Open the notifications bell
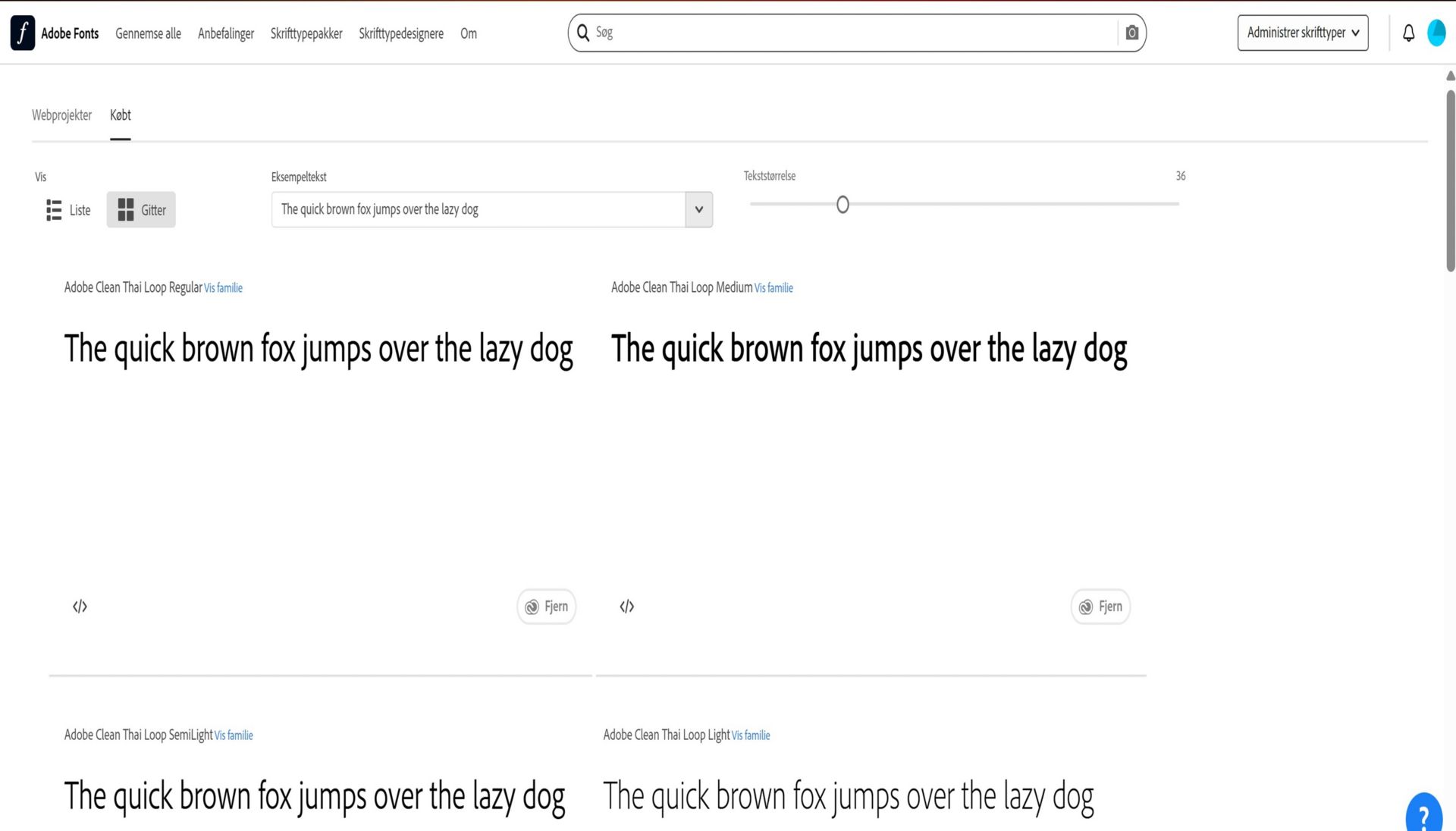This screenshot has width=1456, height=831. point(1408,33)
